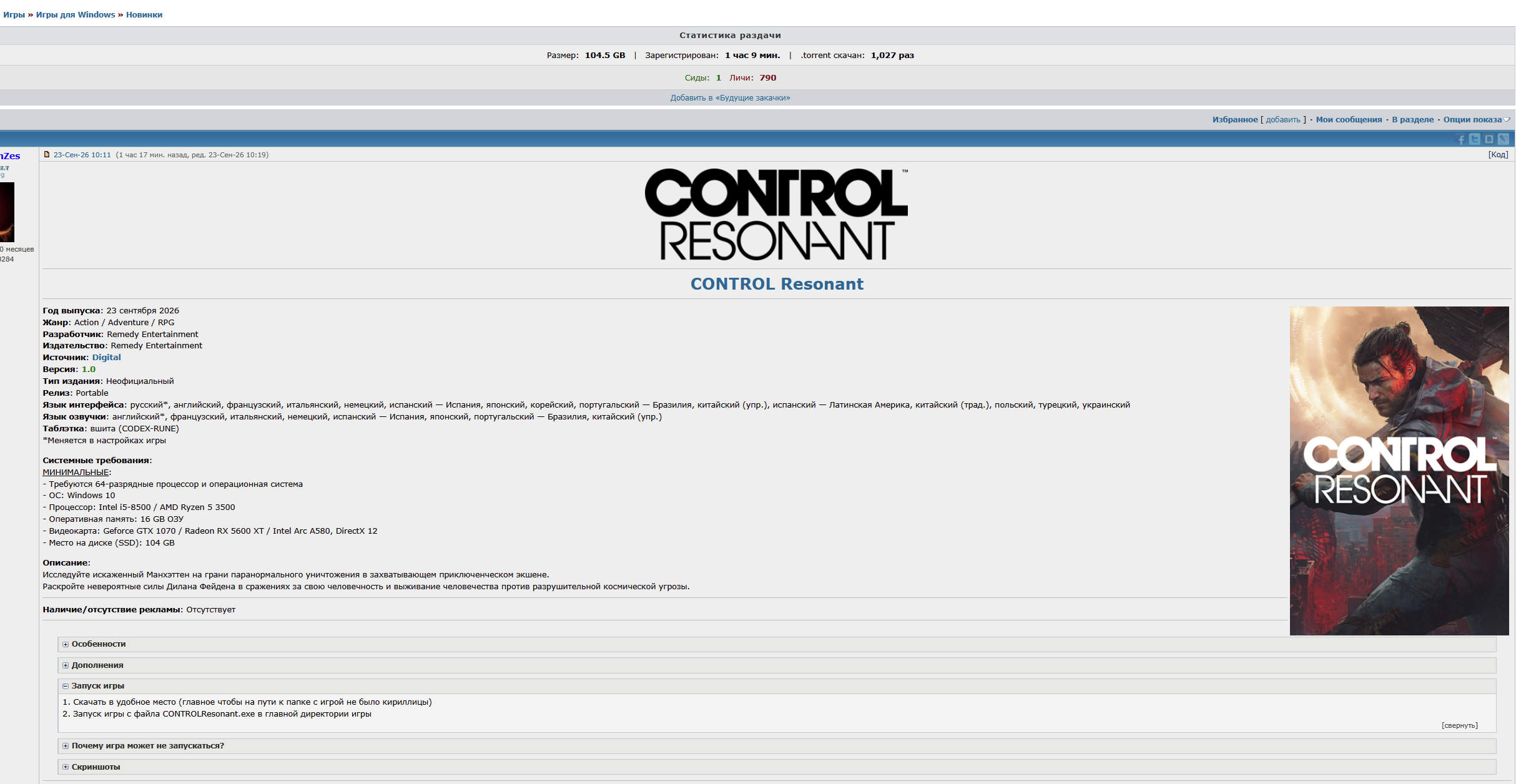This screenshot has height=784, width=1516.
Task: Share the post via LiveJournal pencil icon
Action: (1504, 139)
